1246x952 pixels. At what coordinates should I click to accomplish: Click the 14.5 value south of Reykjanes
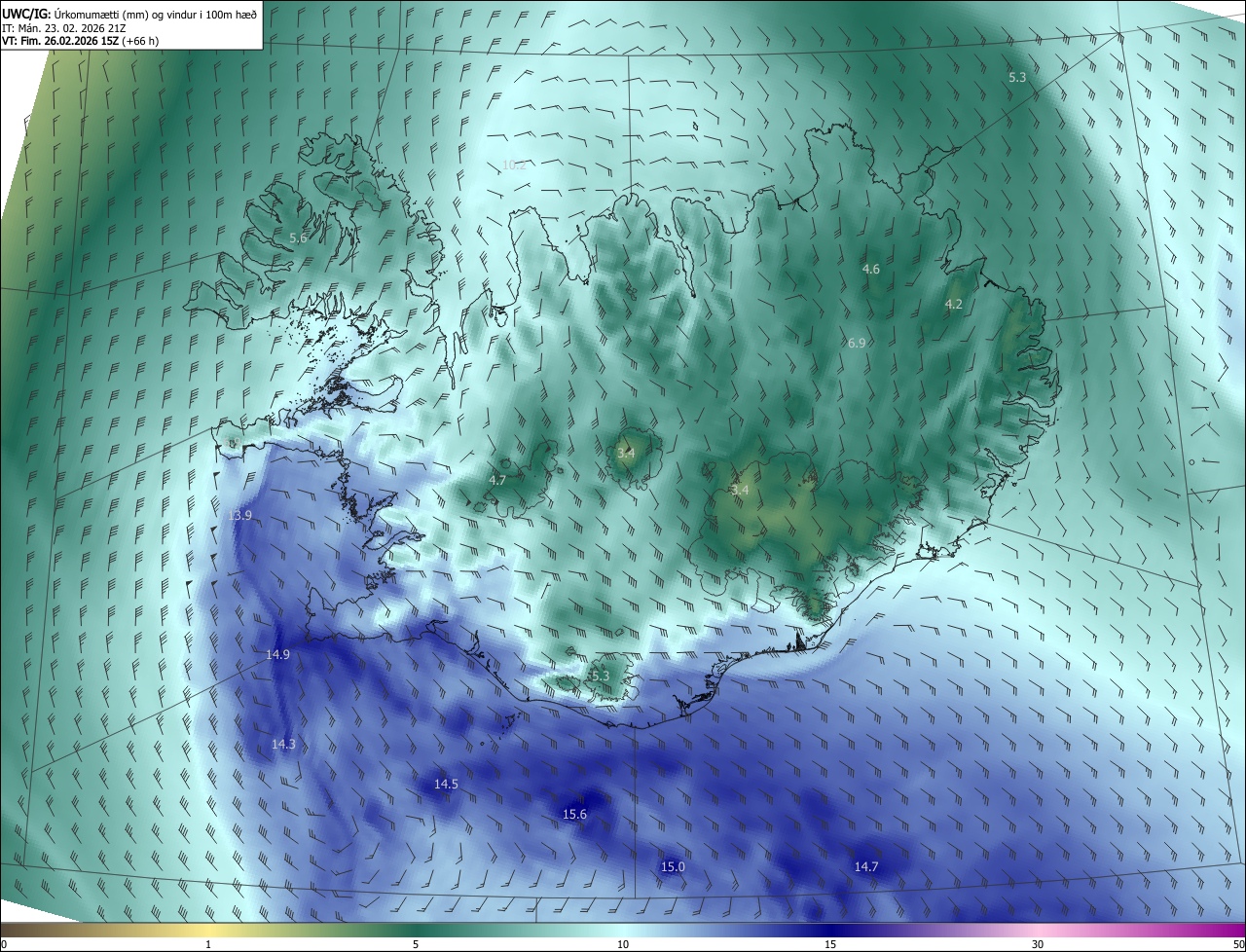446,784
